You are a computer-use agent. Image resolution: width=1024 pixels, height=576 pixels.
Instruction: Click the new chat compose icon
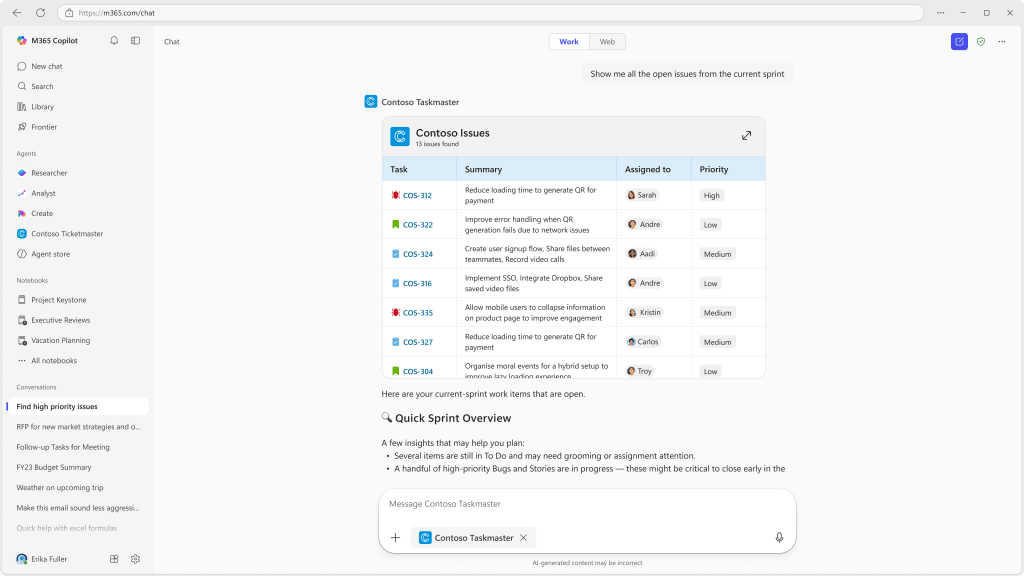959,41
